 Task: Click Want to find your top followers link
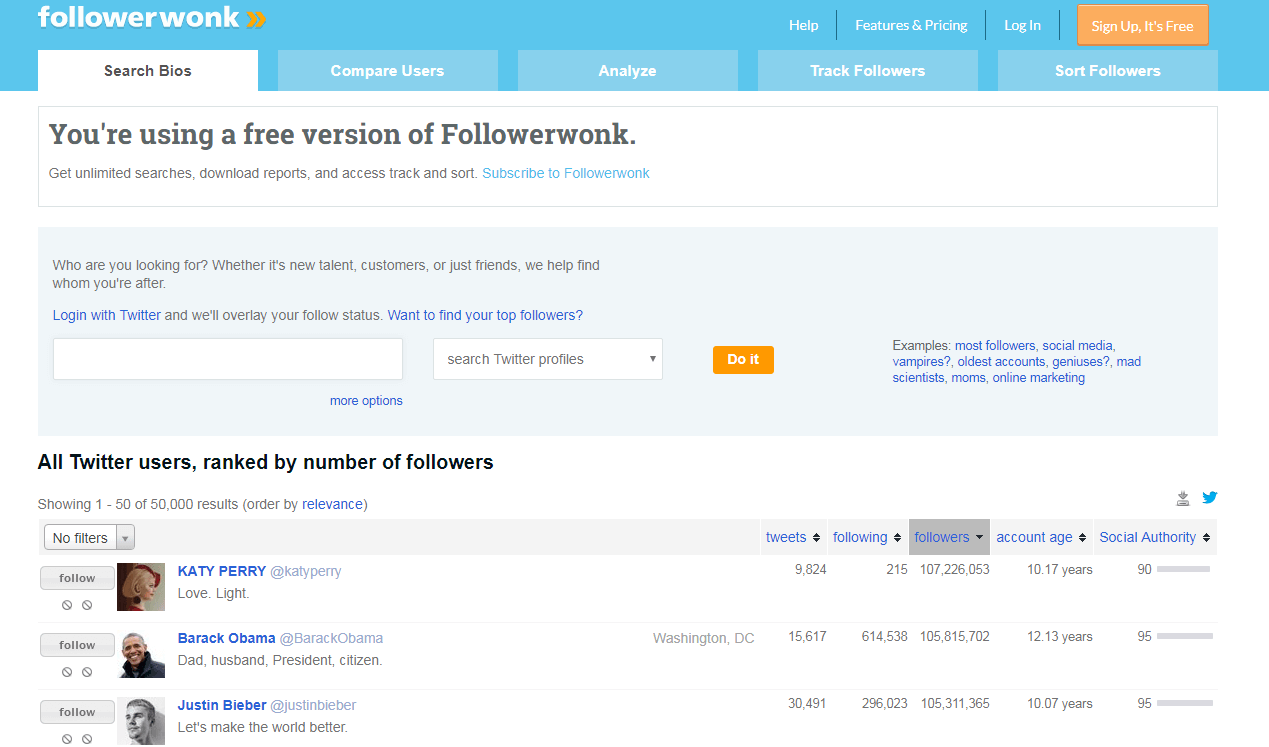click(485, 315)
